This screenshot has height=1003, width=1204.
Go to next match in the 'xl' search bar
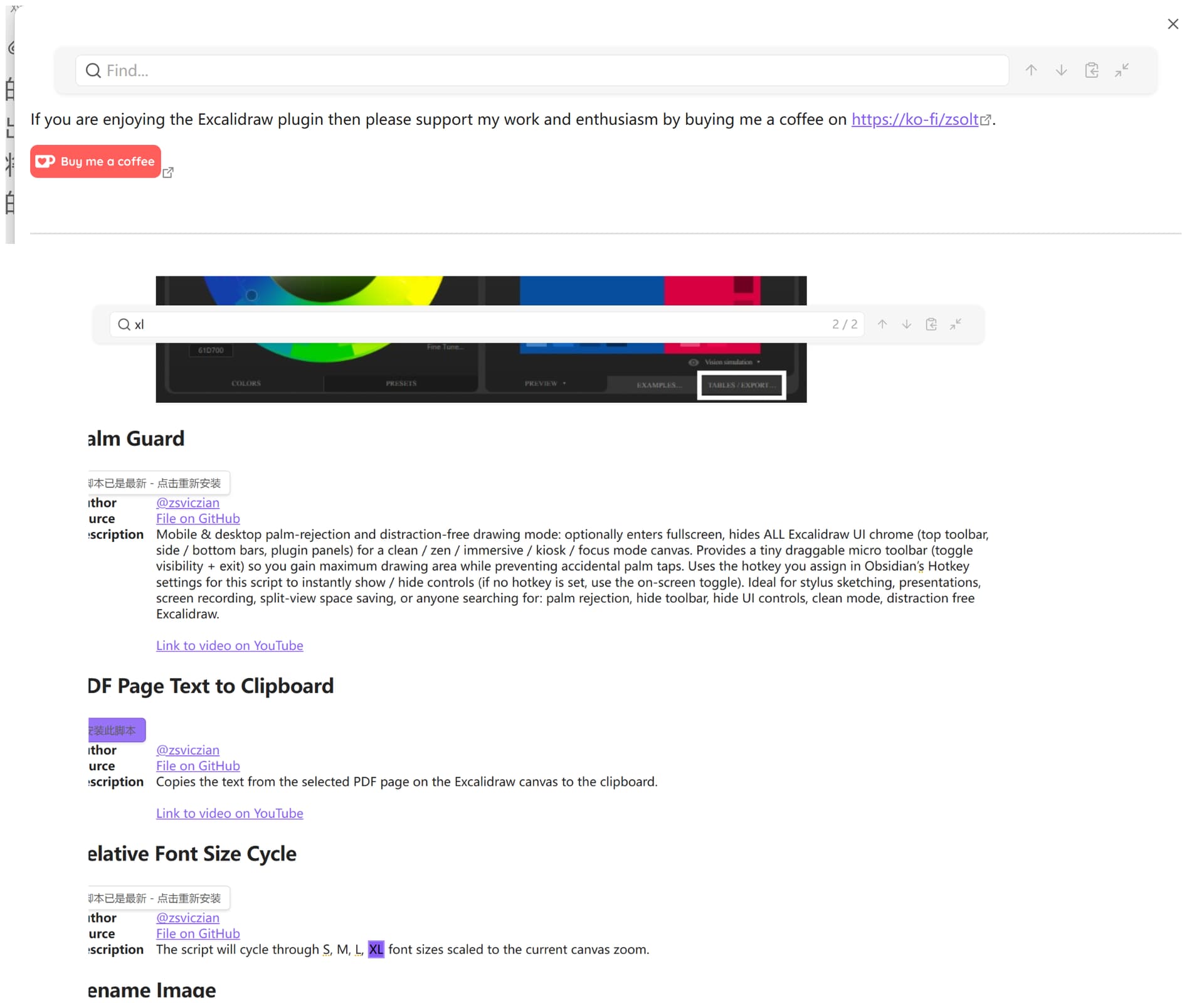pos(907,324)
